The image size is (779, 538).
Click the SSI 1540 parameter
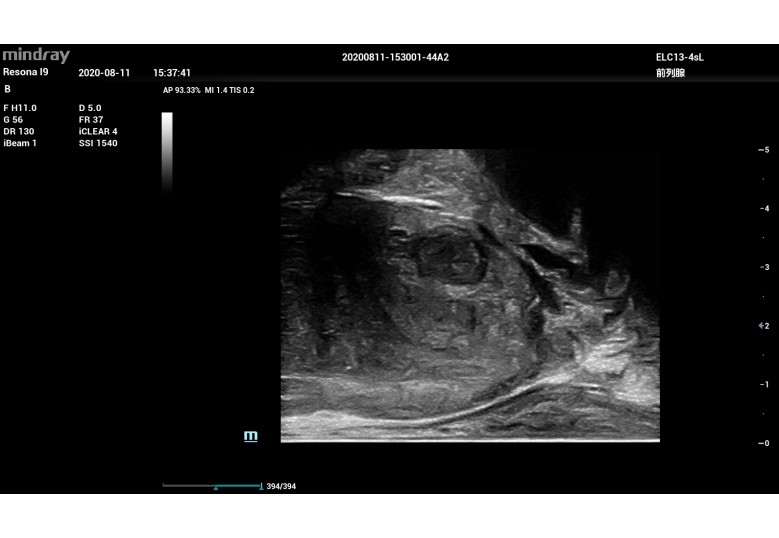(98, 143)
